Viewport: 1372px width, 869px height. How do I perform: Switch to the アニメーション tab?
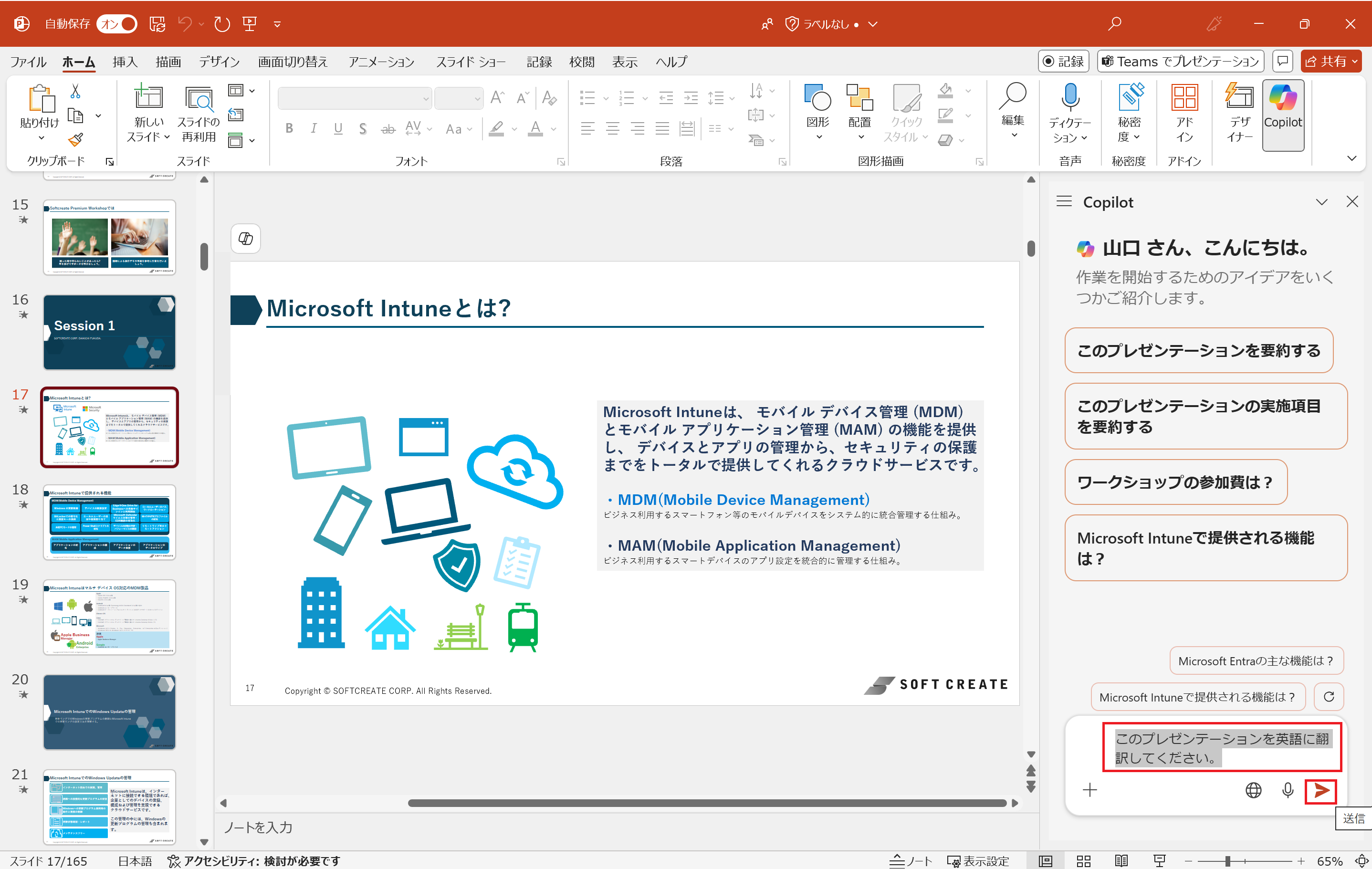pos(381,62)
